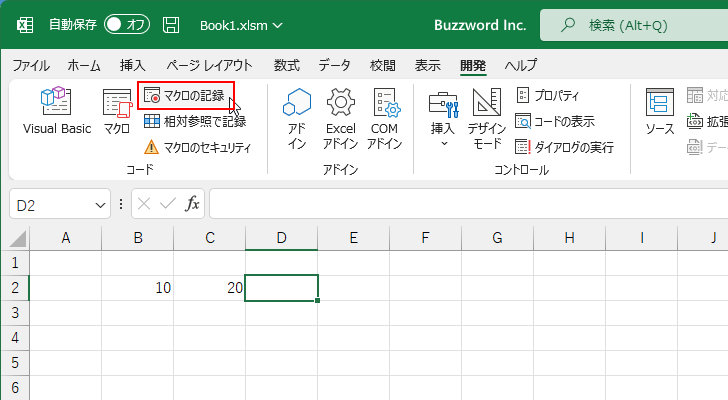This screenshot has height=400, width=728.
Task: Open the 表示 tab
Action: coord(428,65)
